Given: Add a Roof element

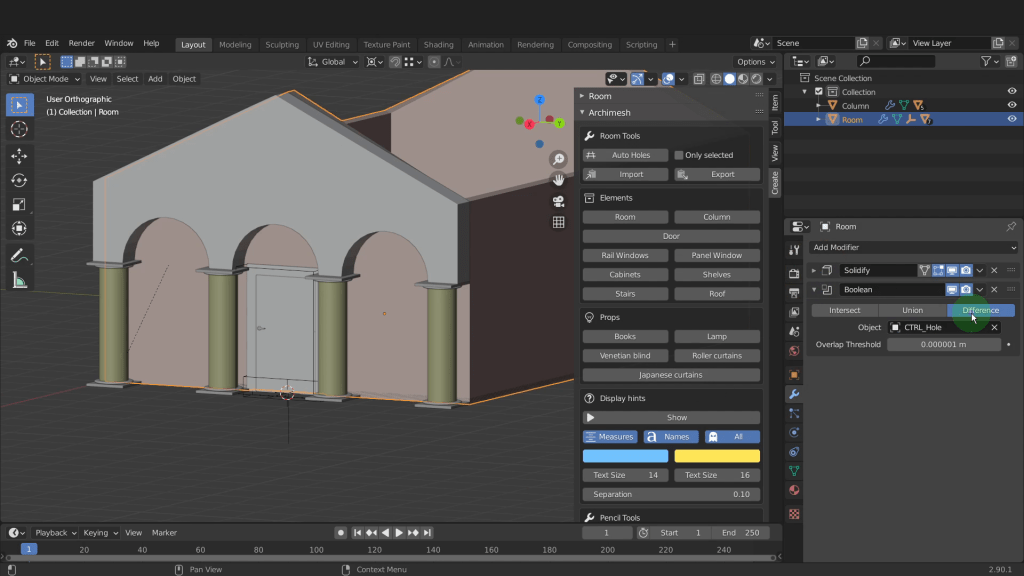Looking at the screenshot, I should click(716, 294).
